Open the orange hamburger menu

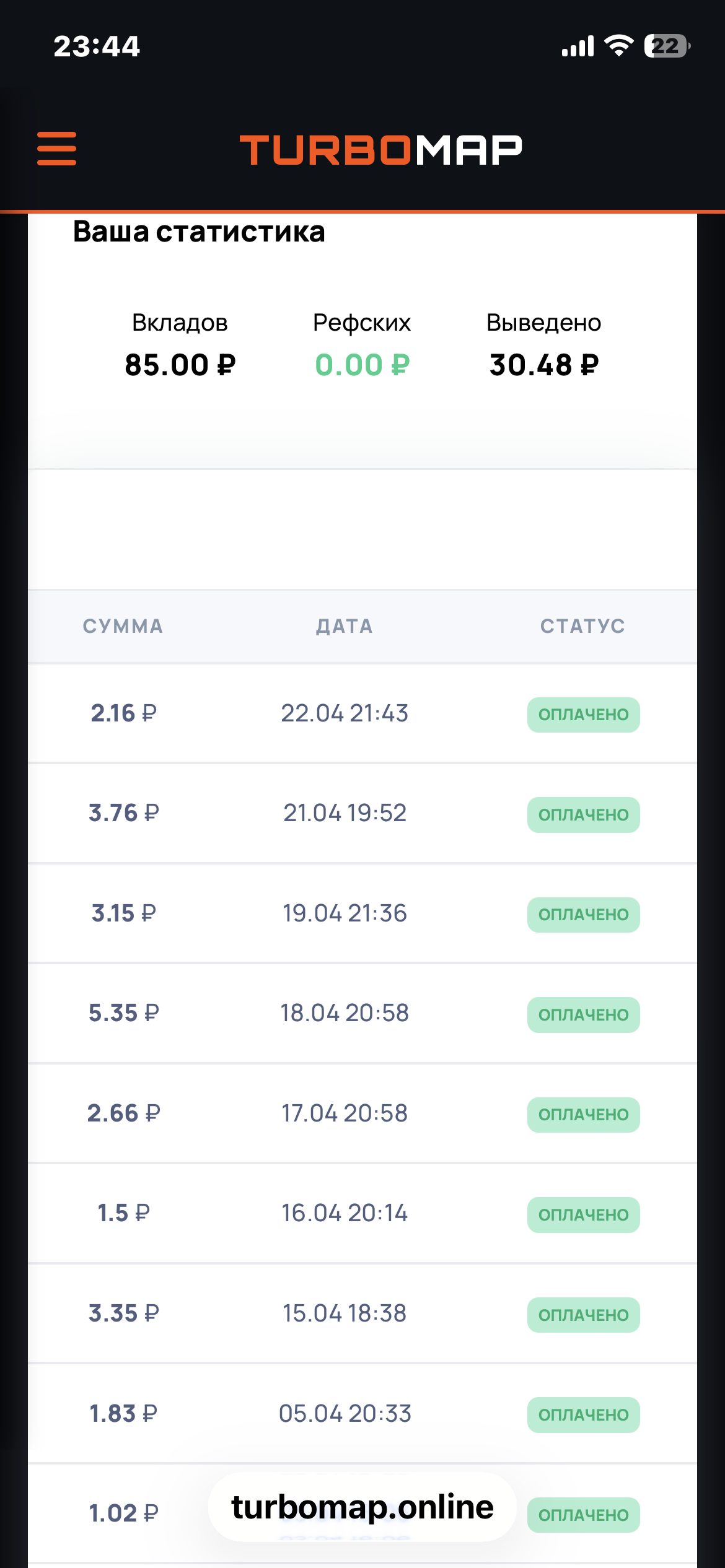(56, 149)
